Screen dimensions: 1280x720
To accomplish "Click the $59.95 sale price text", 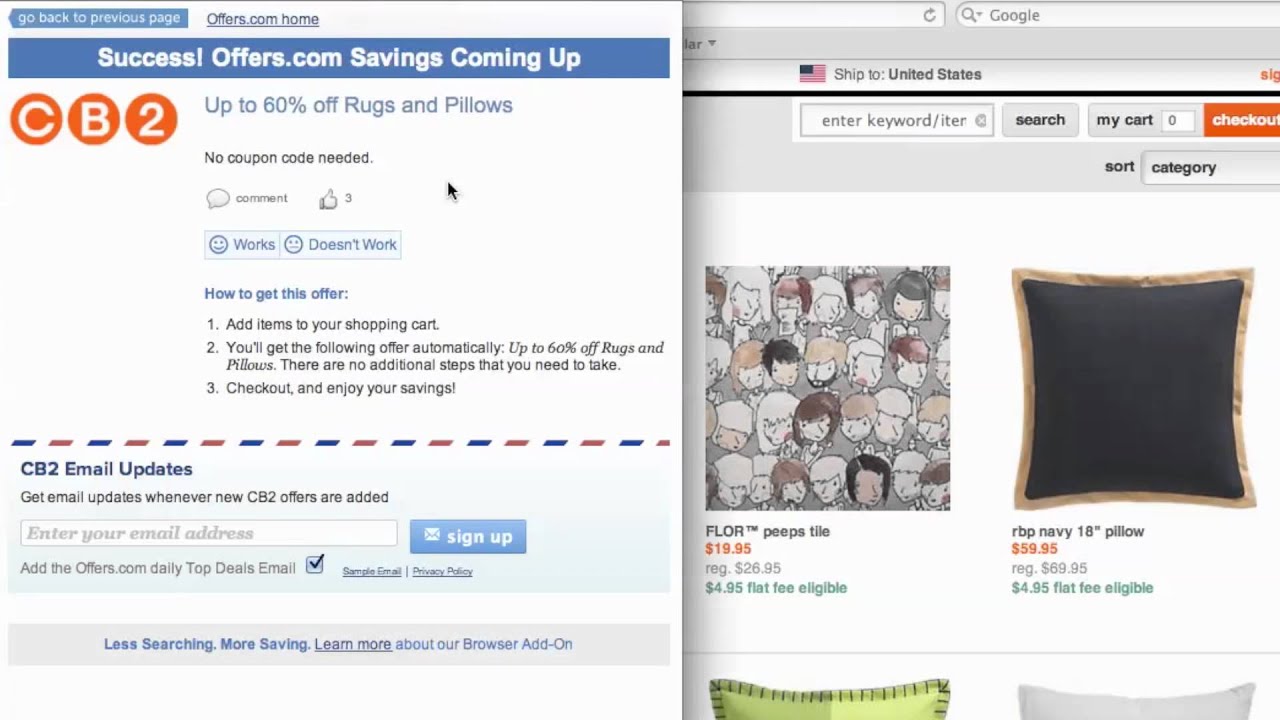I will tap(1034, 549).
